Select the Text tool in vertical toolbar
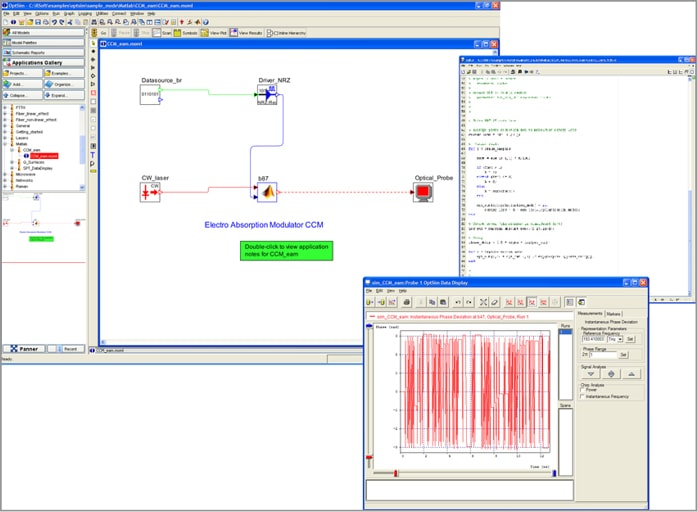The image size is (697, 512). (x=93, y=155)
